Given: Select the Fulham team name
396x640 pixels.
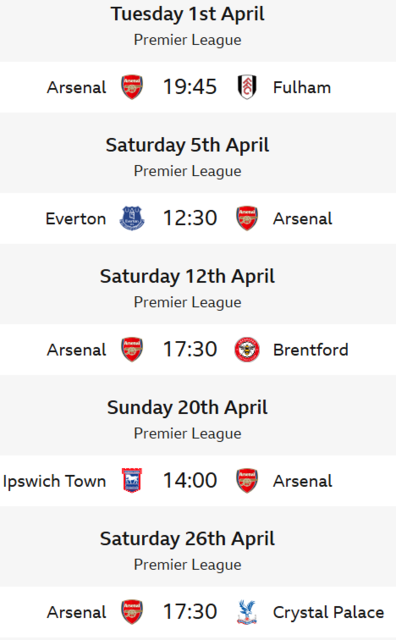Looking at the screenshot, I should [x=302, y=87].
